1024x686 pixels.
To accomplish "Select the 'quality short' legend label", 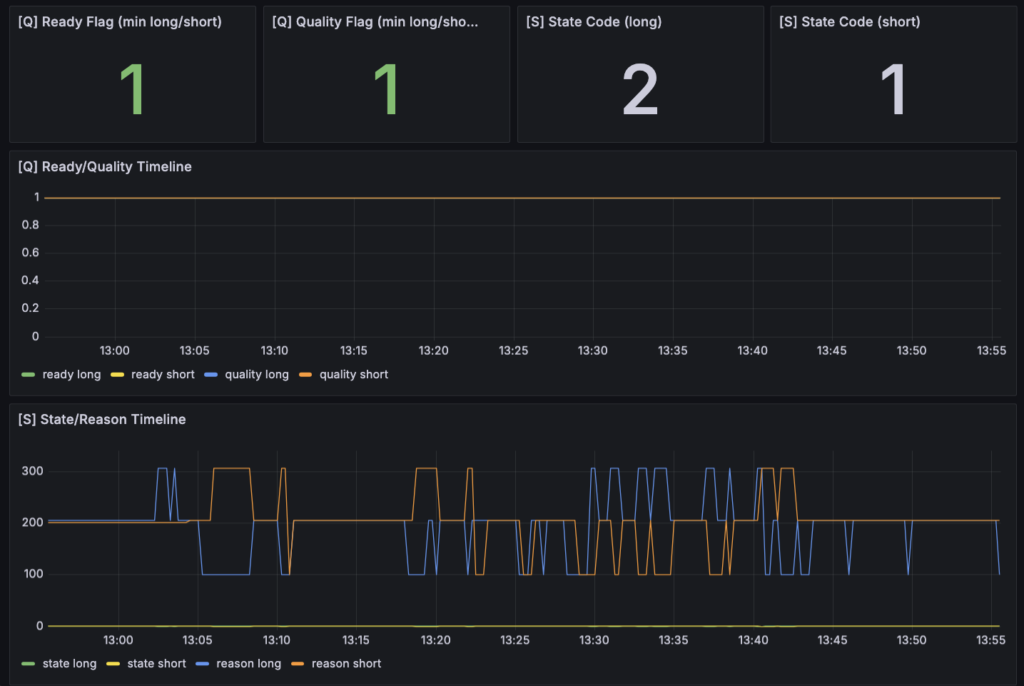I will coord(353,374).
